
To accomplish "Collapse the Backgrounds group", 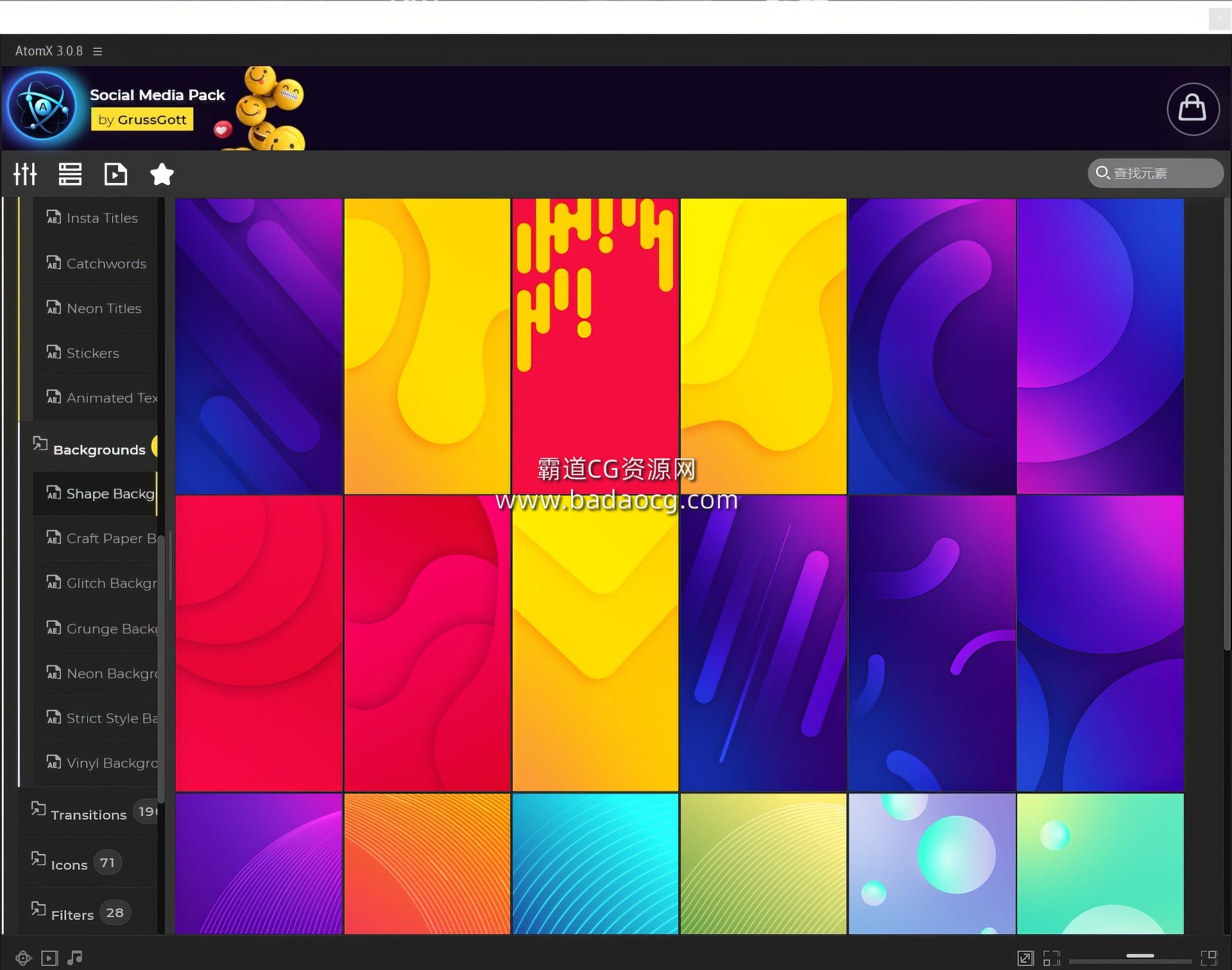I will coord(89,447).
